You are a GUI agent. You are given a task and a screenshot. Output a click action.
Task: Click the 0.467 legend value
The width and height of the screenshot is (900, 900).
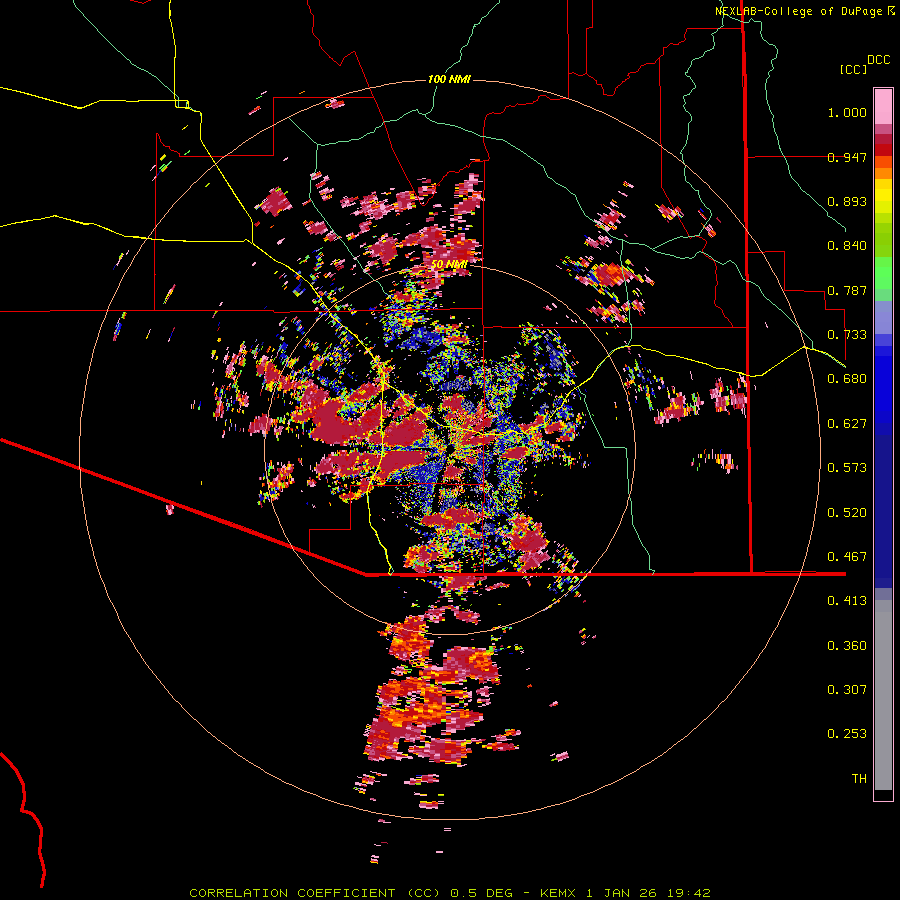tap(847, 557)
